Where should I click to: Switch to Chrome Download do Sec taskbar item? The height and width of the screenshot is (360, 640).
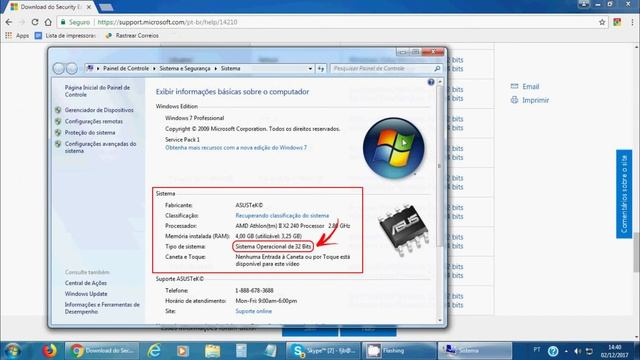pos(102,351)
